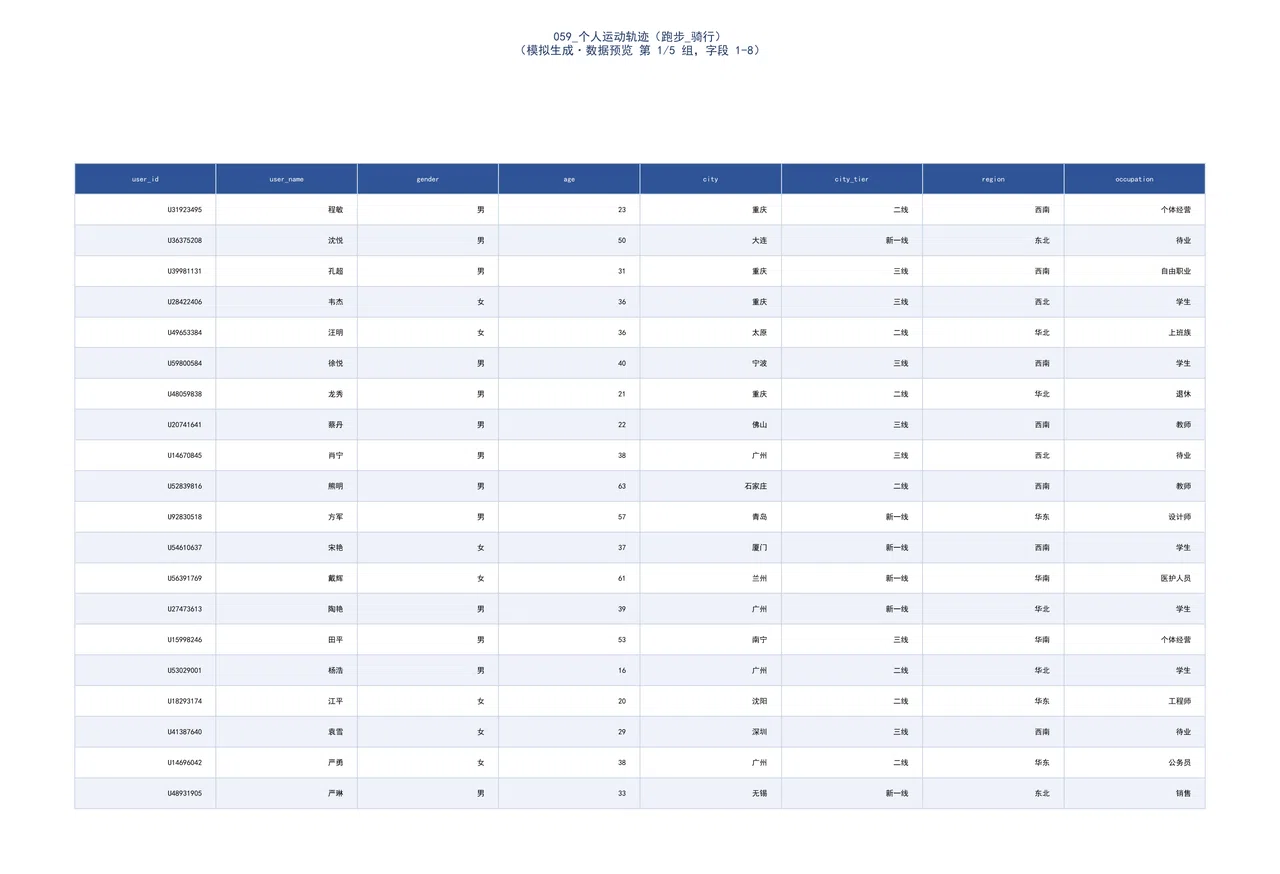Select the name cell 沈悦

[286, 241]
